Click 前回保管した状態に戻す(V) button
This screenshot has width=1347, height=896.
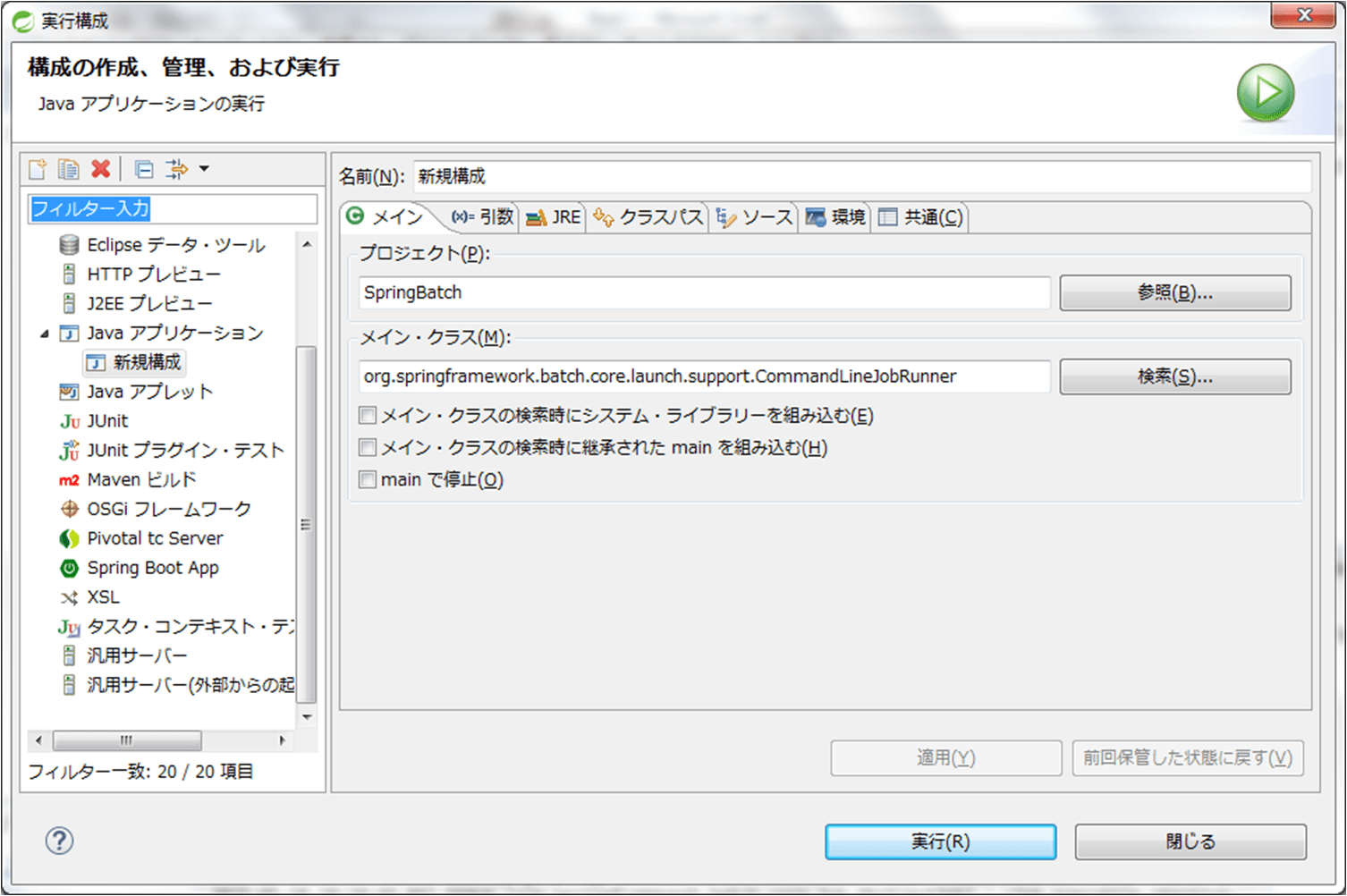pos(1188,757)
